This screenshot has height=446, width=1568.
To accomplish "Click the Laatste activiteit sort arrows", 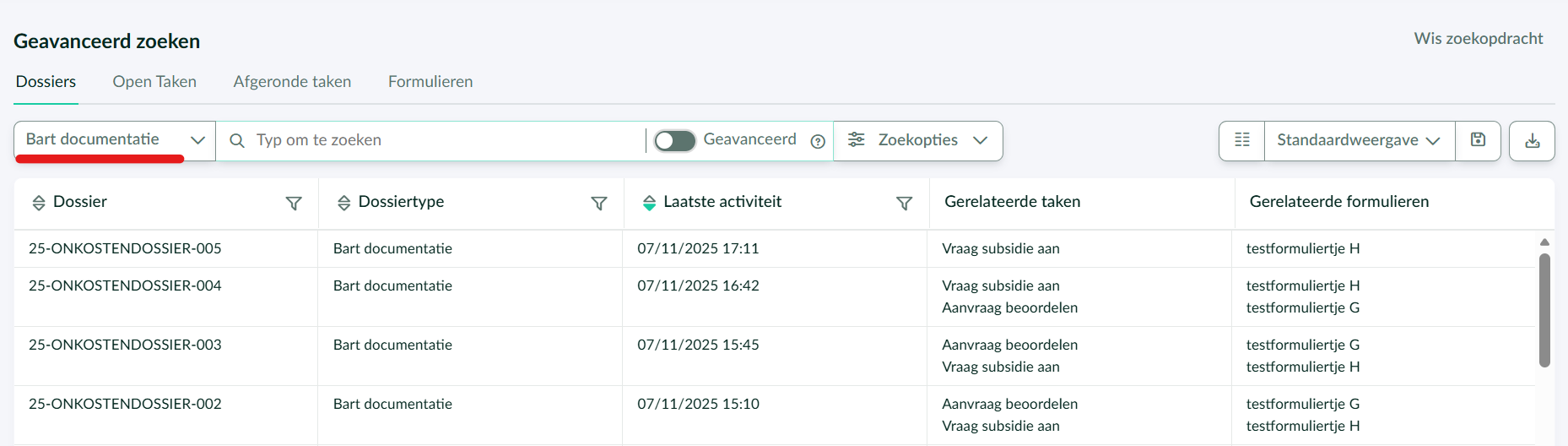I will point(649,203).
